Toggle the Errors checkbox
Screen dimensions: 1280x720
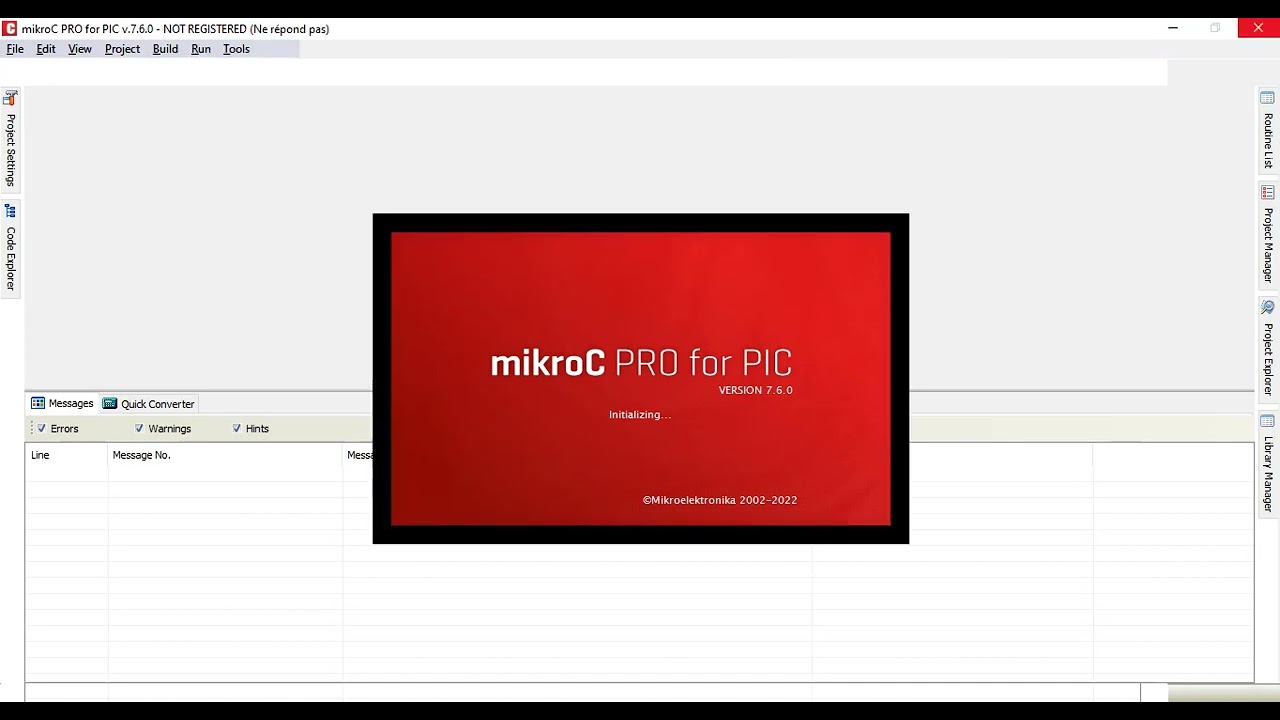[42, 428]
